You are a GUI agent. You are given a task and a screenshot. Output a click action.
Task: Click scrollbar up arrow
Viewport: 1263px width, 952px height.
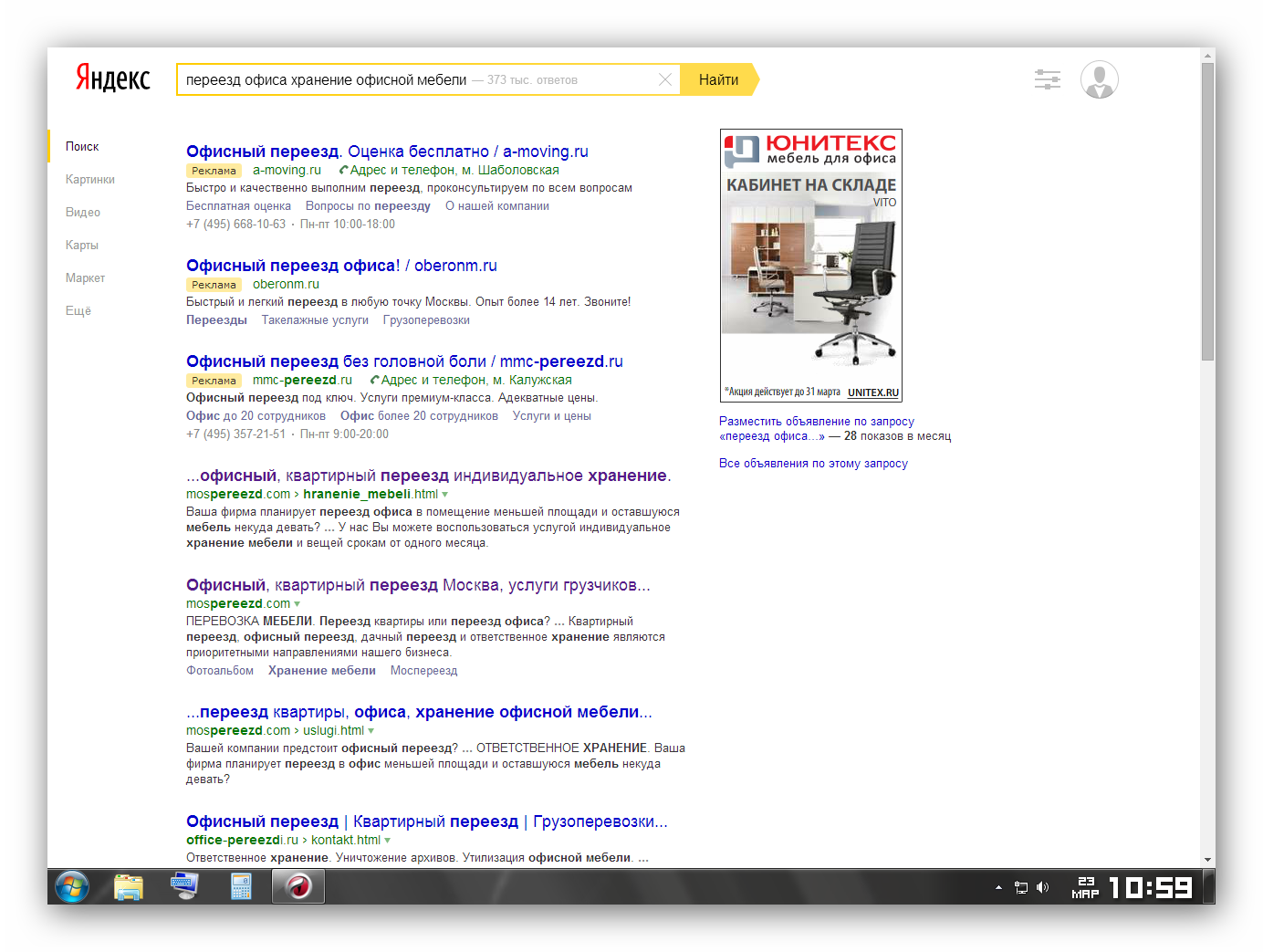coord(1208,55)
